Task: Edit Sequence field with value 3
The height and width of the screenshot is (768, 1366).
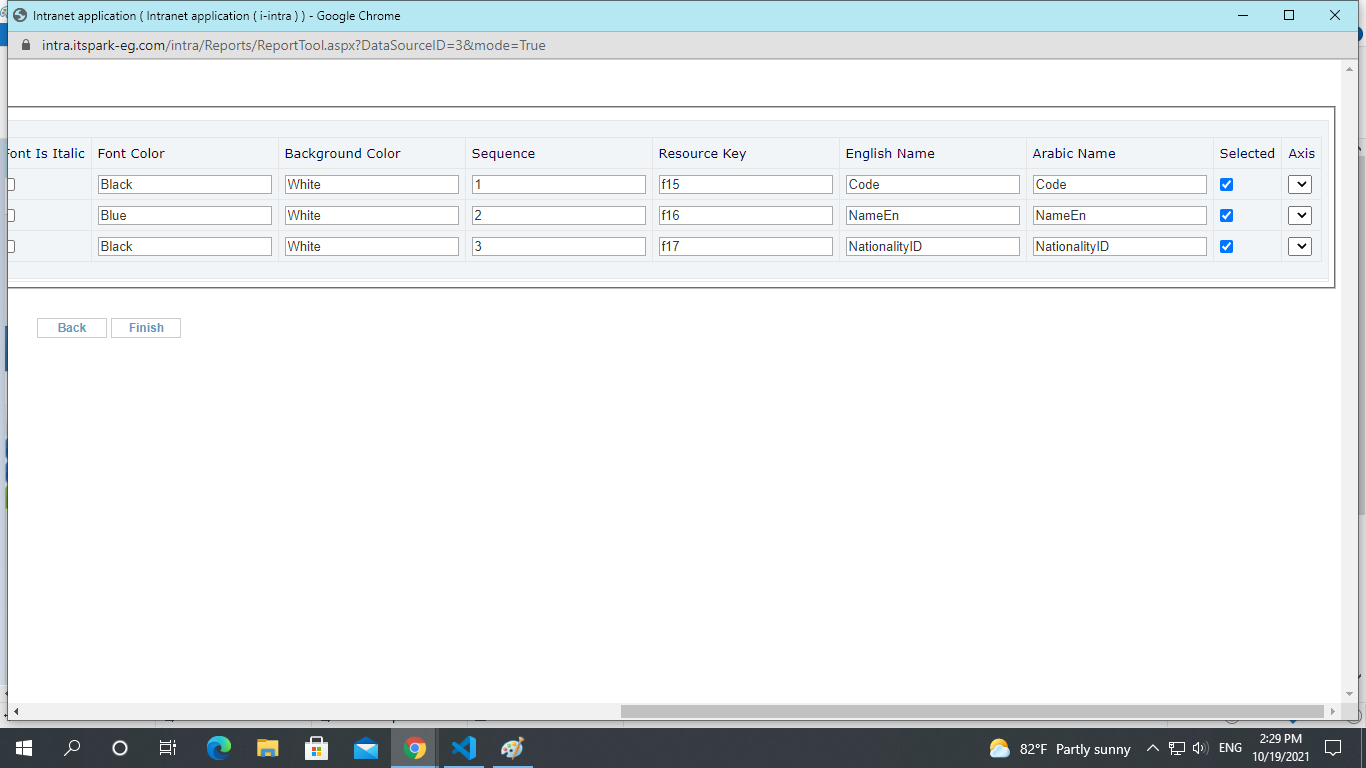Action: click(x=559, y=246)
